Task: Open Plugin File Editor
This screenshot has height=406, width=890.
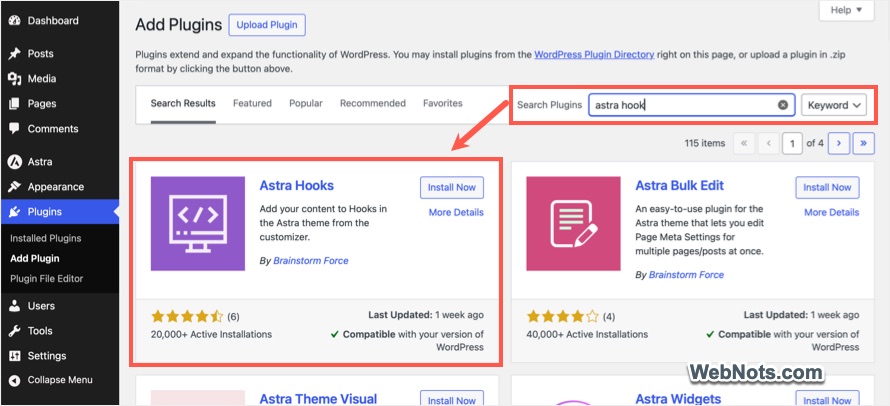Action: click(x=47, y=279)
